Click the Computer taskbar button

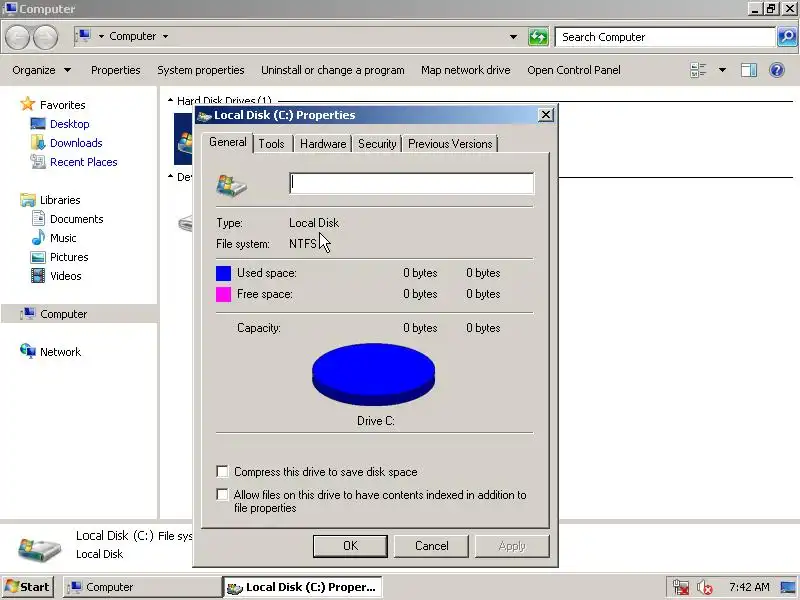[142, 587]
